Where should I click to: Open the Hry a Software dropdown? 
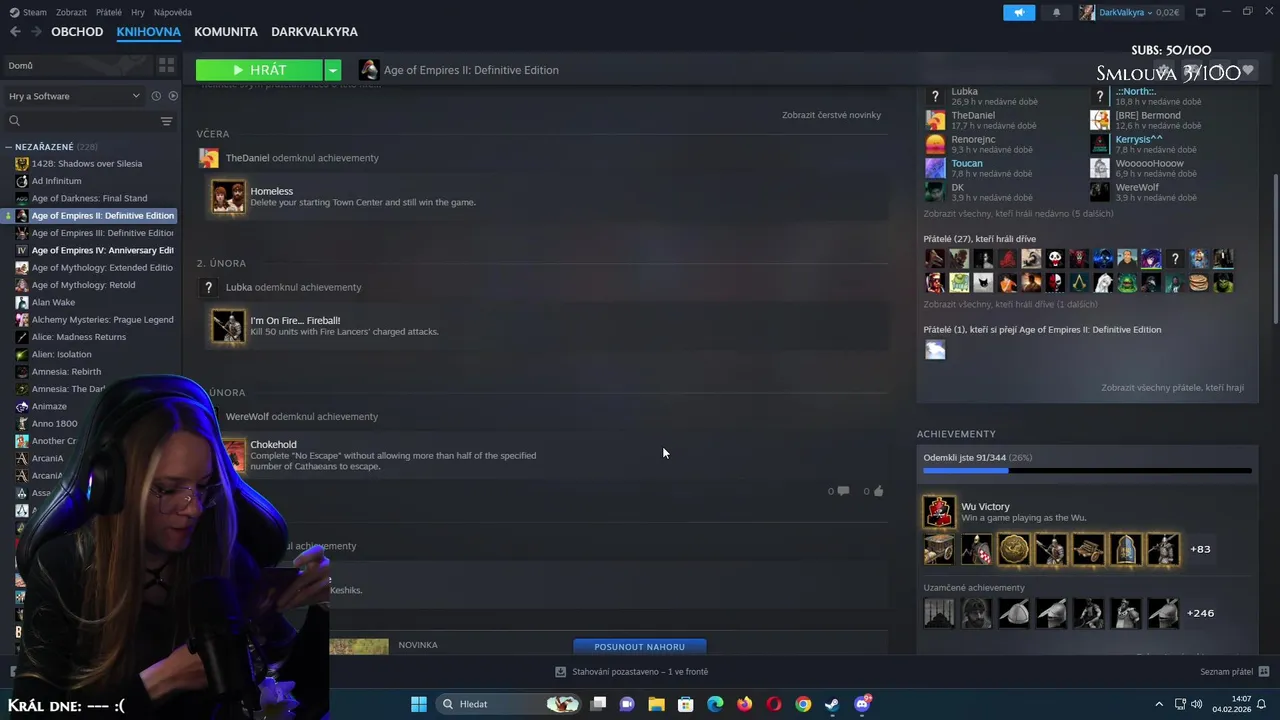[74, 96]
